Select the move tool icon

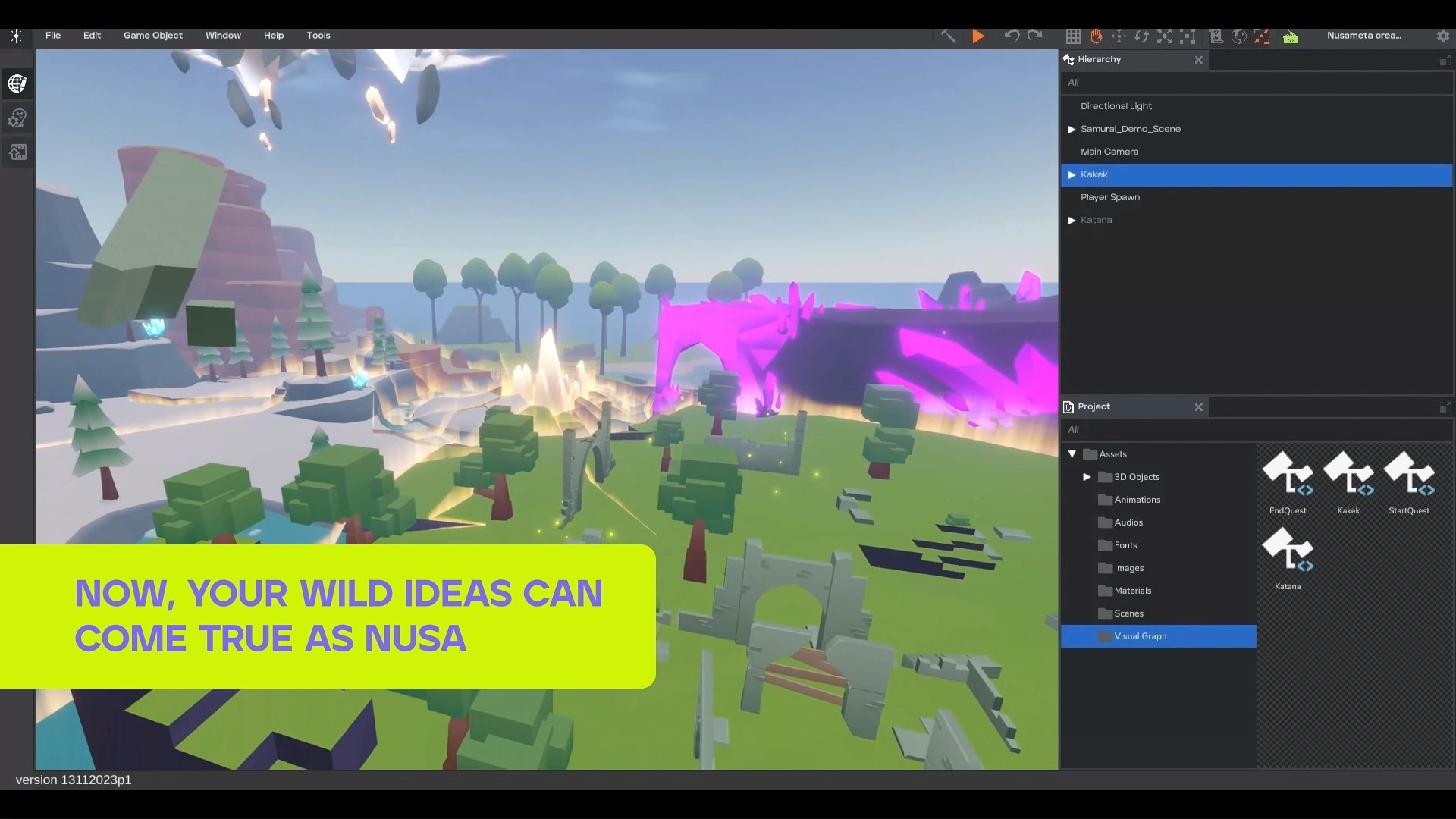pos(1119,36)
